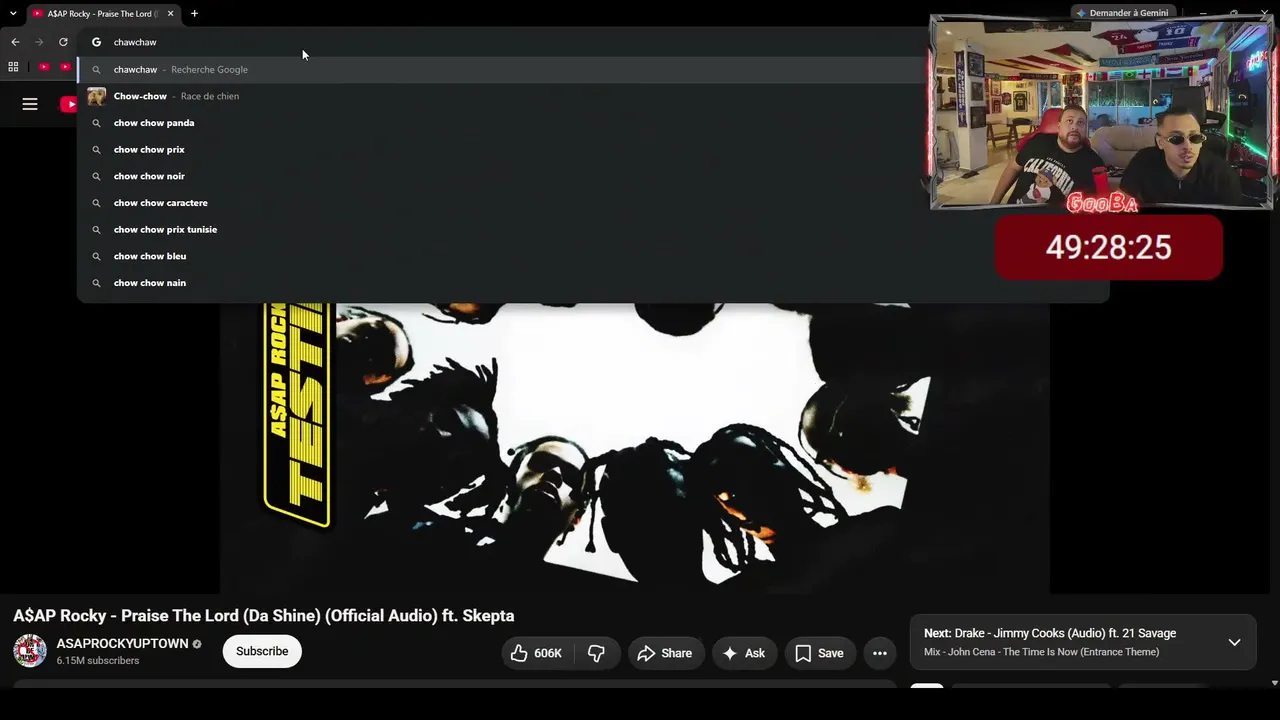Open a new browser tab
1280x720 pixels.
[194, 14]
